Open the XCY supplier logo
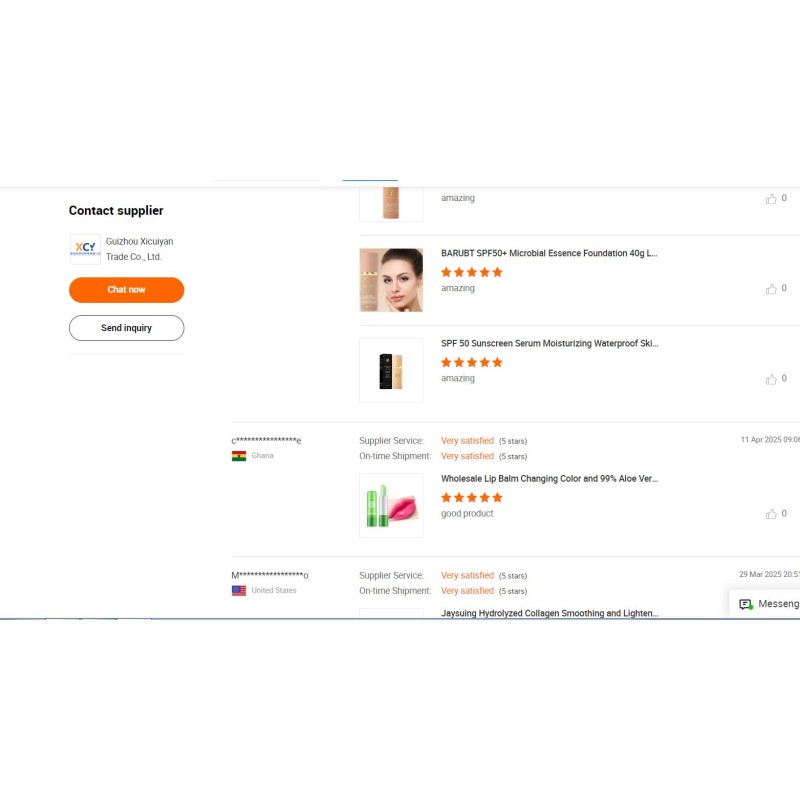 coord(85,249)
